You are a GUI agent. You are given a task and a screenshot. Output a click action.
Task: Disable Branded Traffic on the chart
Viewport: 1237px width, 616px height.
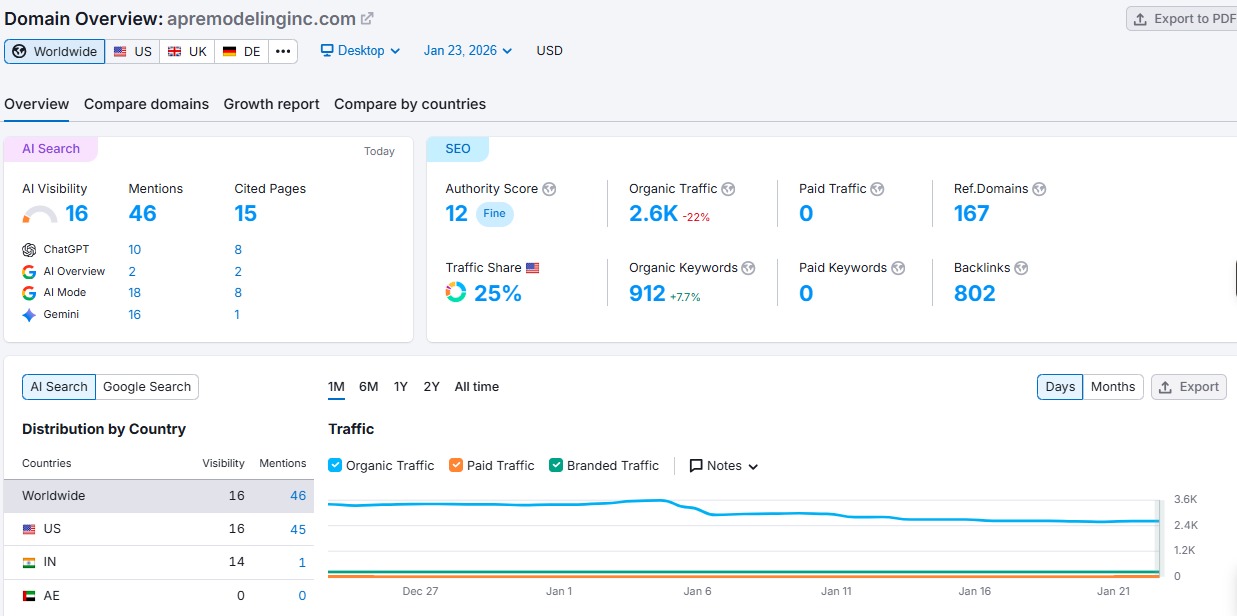pos(555,465)
